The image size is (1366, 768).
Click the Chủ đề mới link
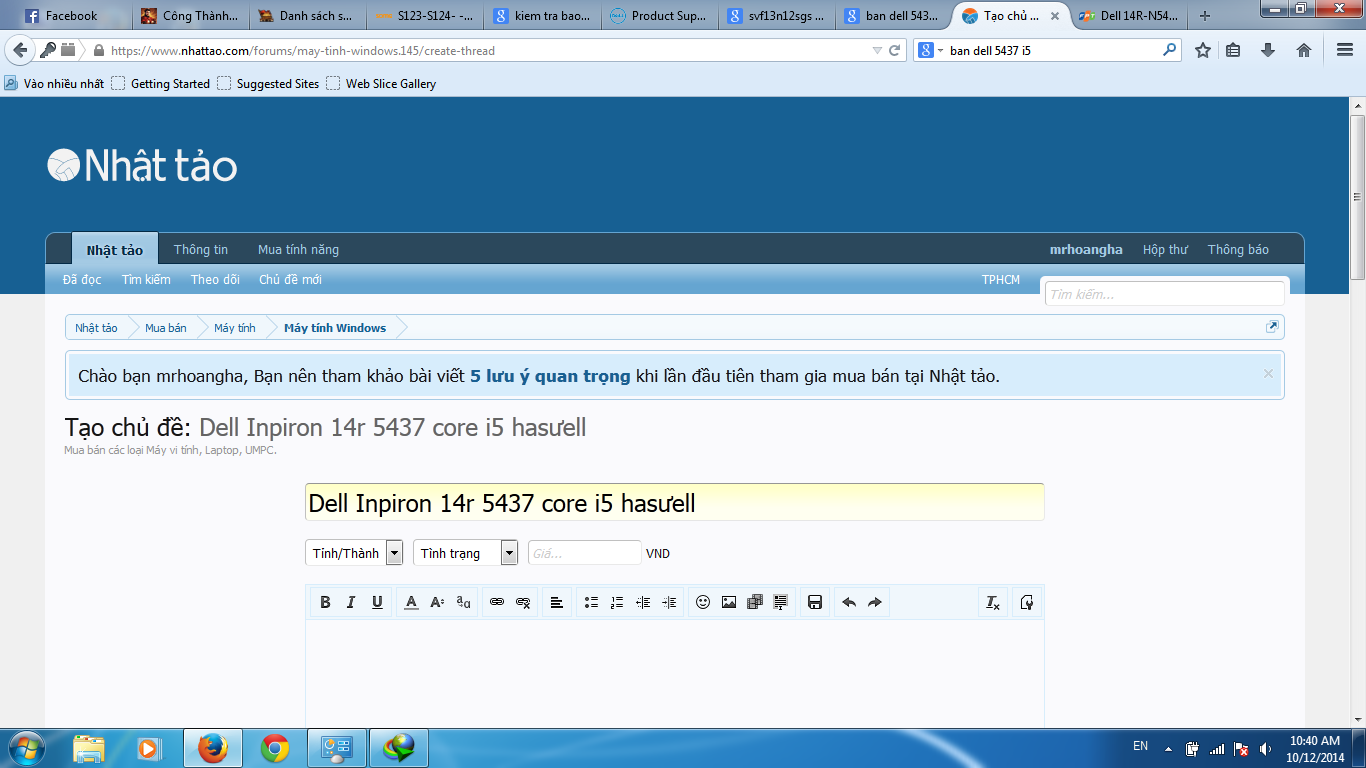click(x=290, y=279)
